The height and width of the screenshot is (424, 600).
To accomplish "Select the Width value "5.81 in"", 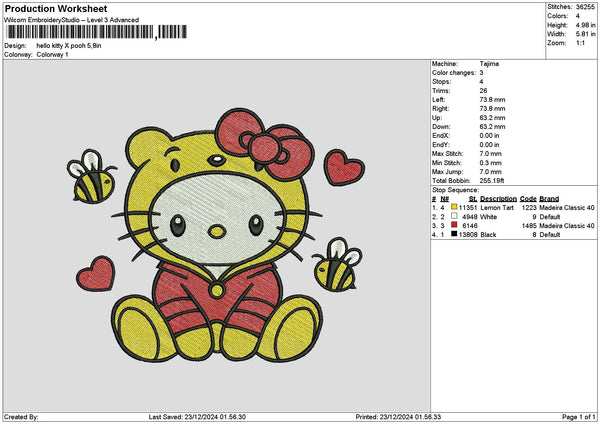I will (x=585, y=34).
